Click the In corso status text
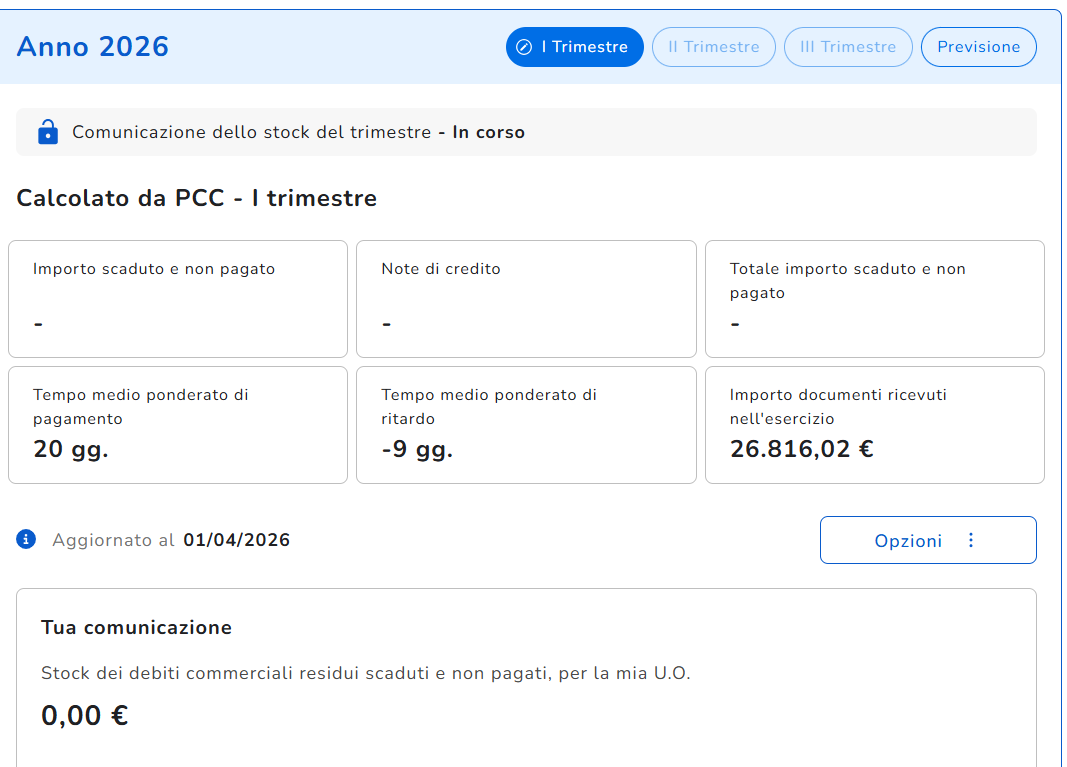1067x767 pixels. tap(488, 132)
